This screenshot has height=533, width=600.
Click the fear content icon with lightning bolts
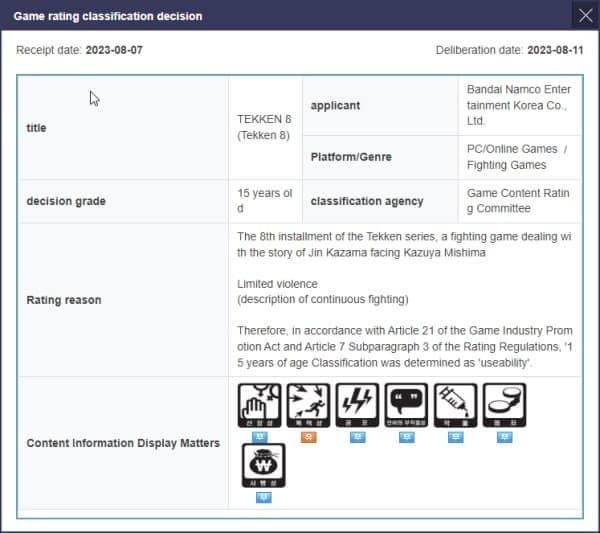coord(357,405)
